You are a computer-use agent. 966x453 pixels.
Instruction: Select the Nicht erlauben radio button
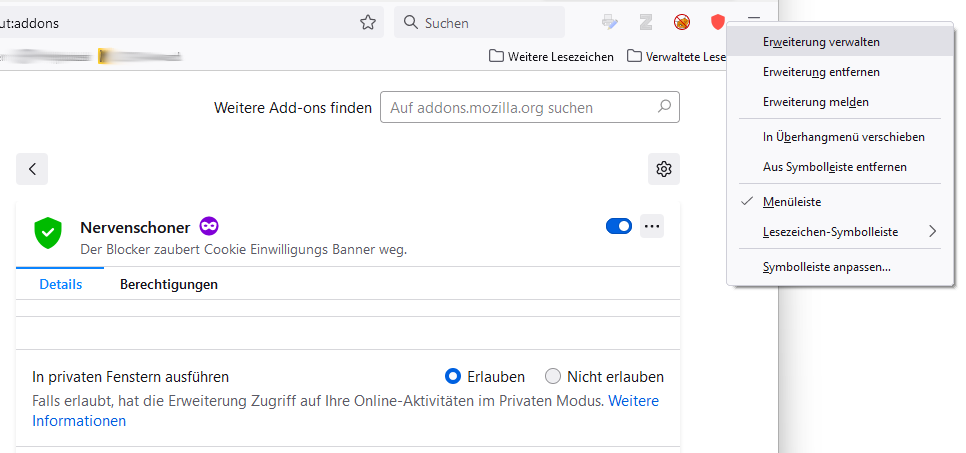click(553, 376)
